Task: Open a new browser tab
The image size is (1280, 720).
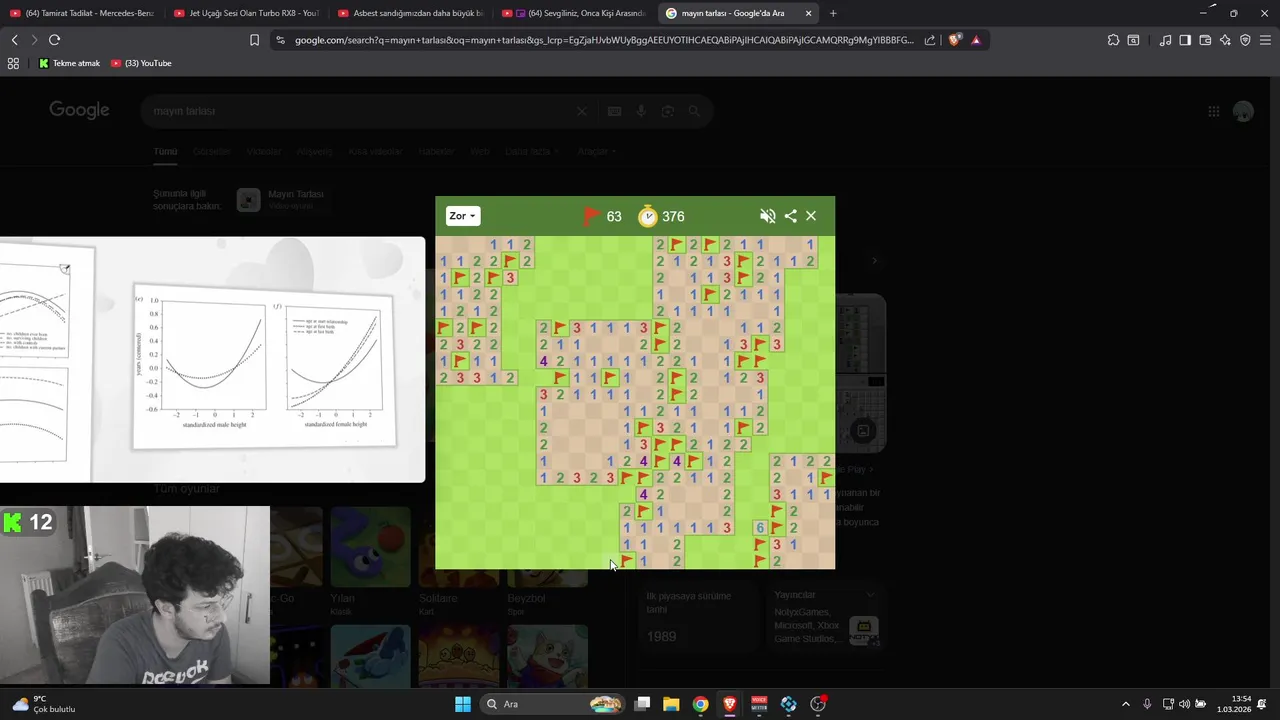Action: (x=833, y=13)
